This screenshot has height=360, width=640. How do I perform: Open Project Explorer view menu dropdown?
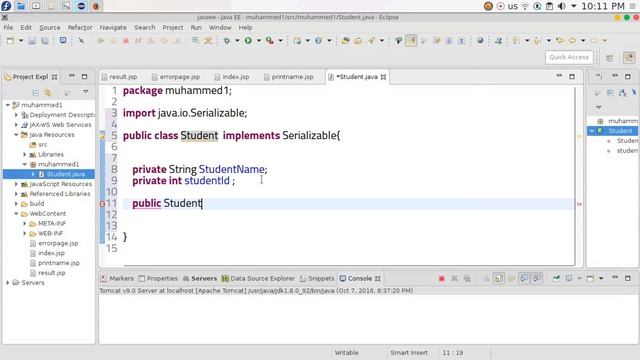tap(85, 92)
